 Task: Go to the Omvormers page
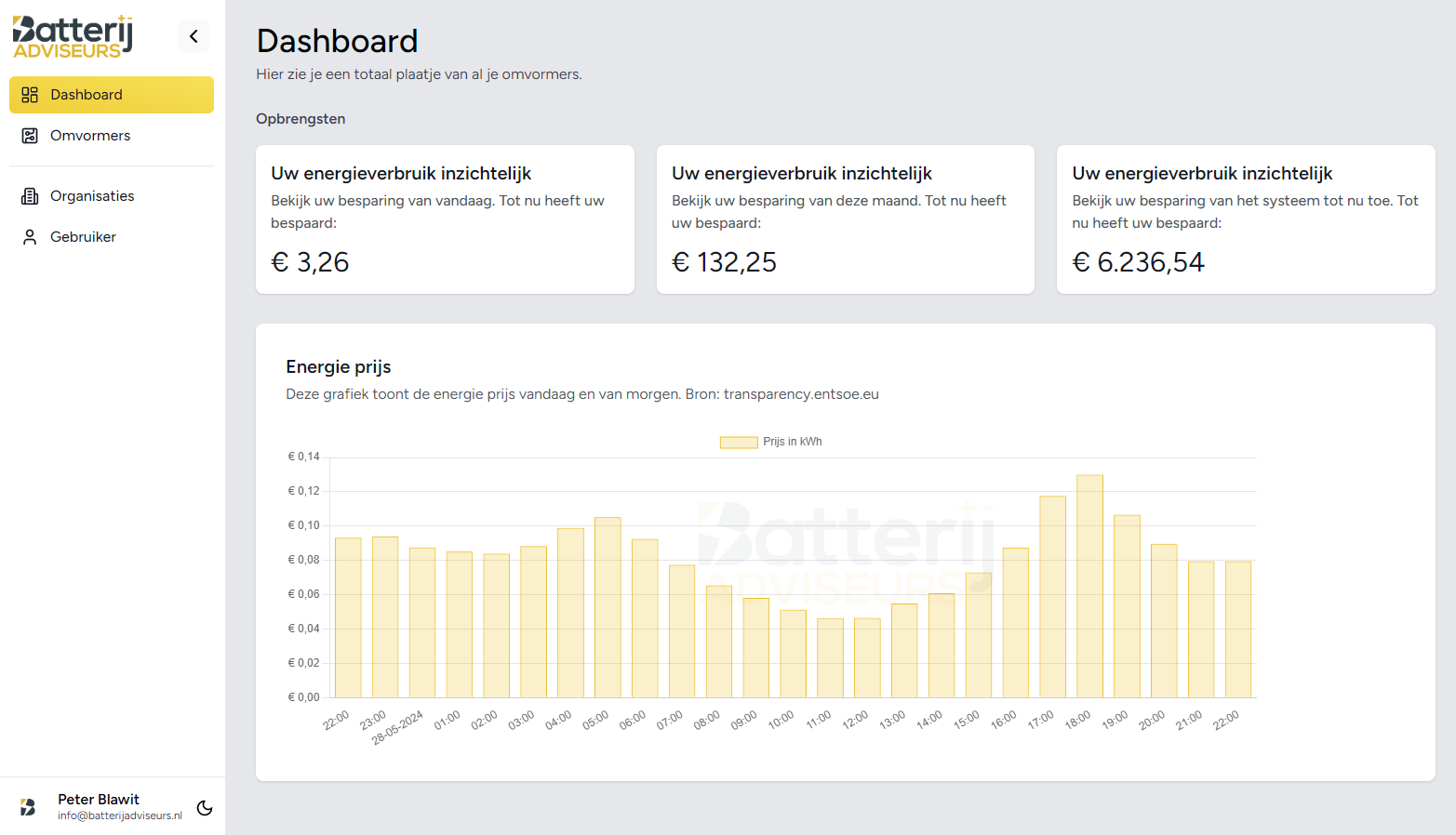pyautogui.click(x=112, y=136)
